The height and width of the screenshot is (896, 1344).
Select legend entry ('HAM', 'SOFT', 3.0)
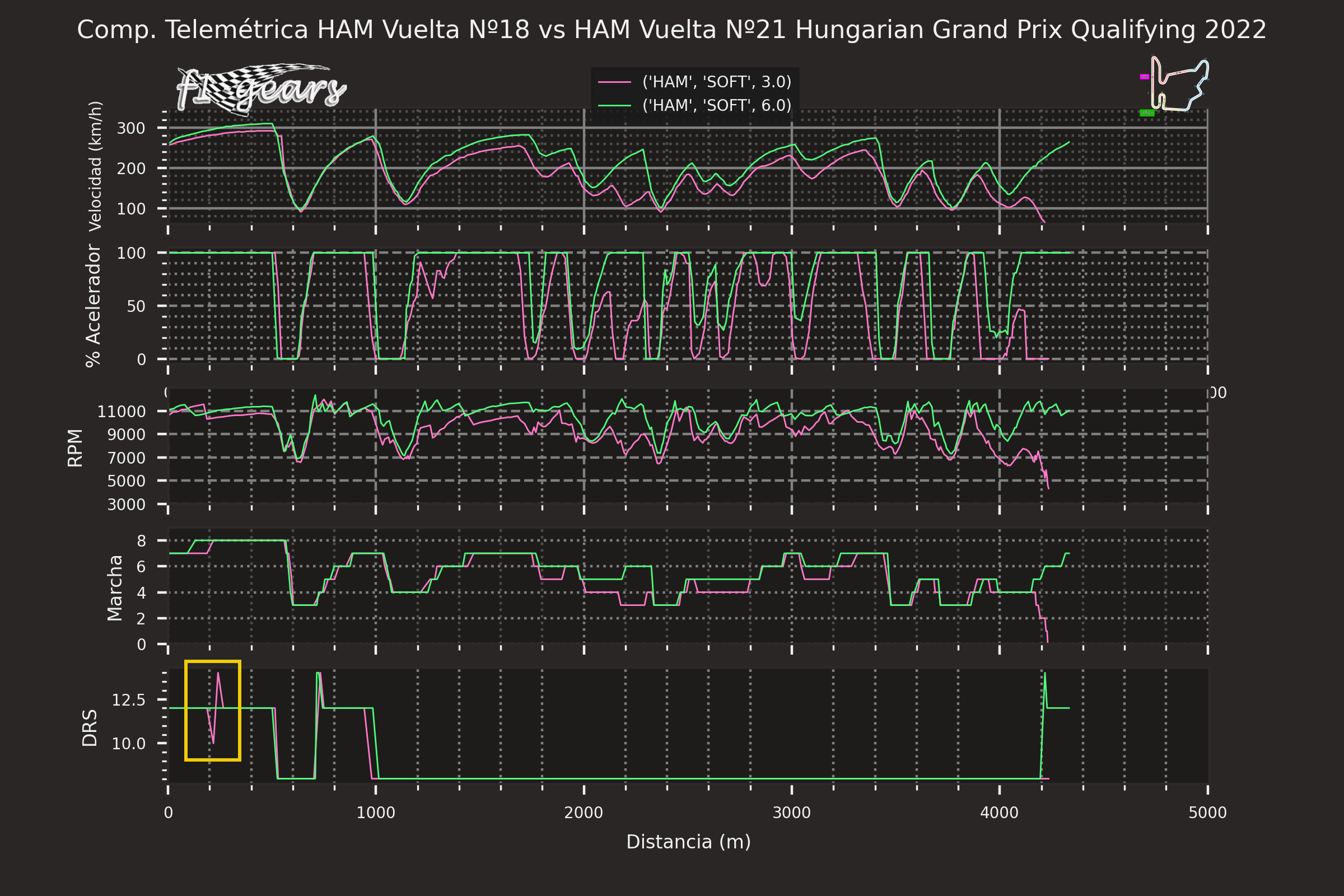(717, 82)
